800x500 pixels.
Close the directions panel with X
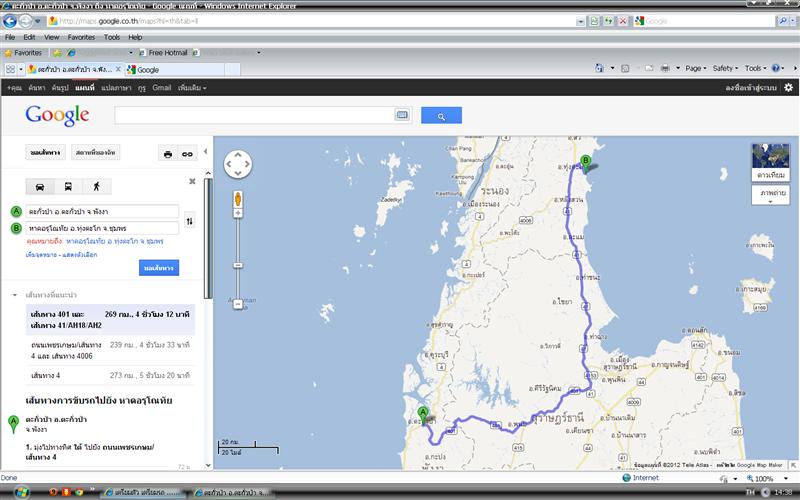click(x=192, y=181)
